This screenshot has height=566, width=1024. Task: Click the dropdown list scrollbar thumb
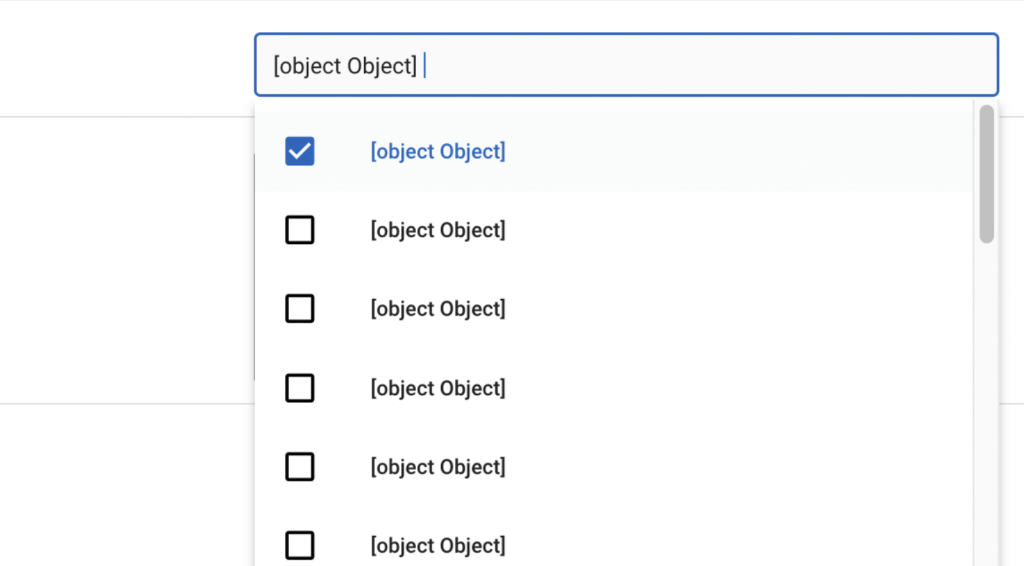coord(986,174)
